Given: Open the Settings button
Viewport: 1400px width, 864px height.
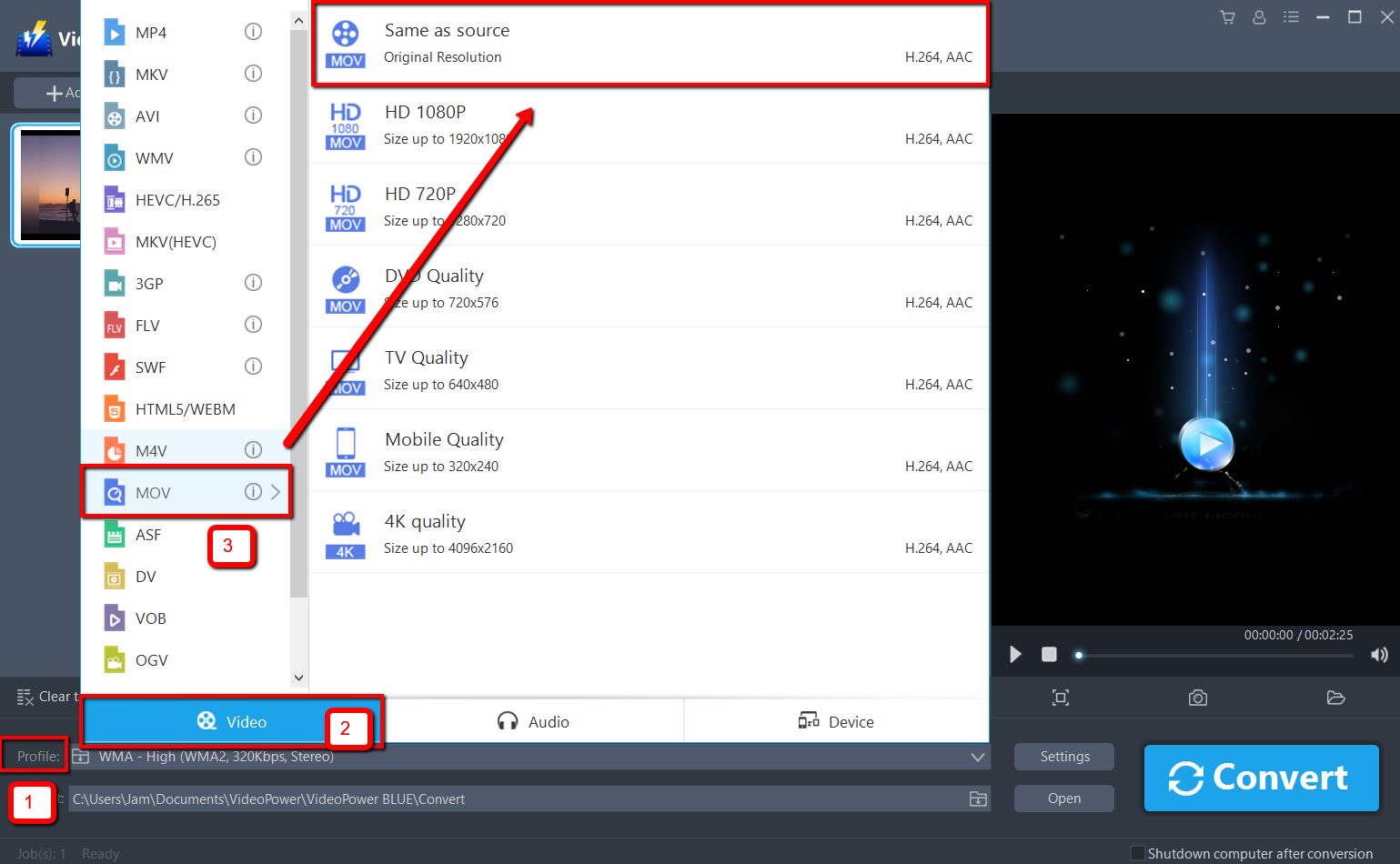Looking at the screenshot, I should pyautogui.click(x=1063, y=756).
